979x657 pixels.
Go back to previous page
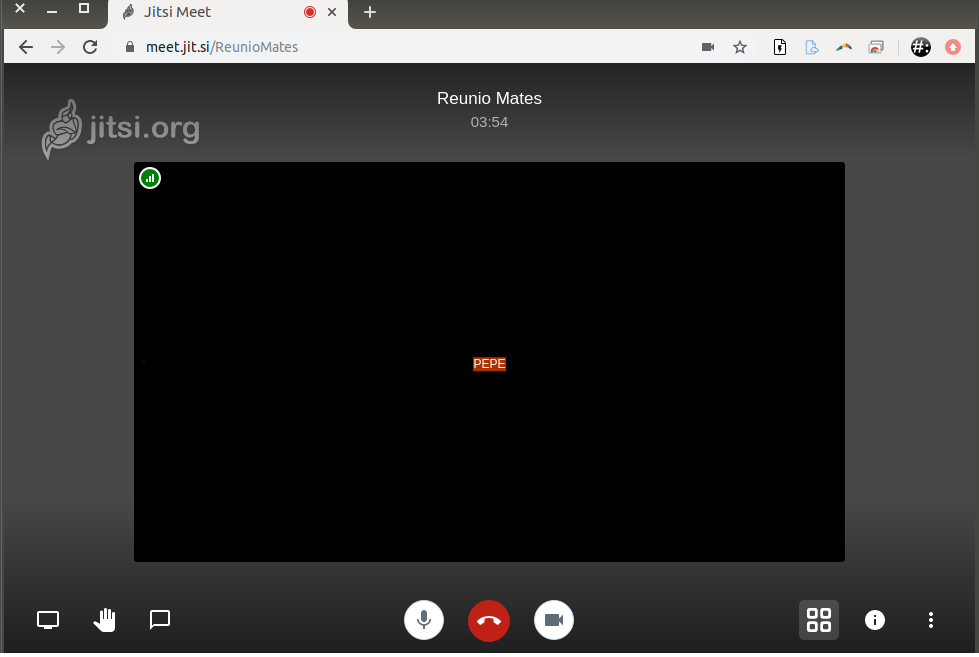pyautogui.click(x=26, y=47)
